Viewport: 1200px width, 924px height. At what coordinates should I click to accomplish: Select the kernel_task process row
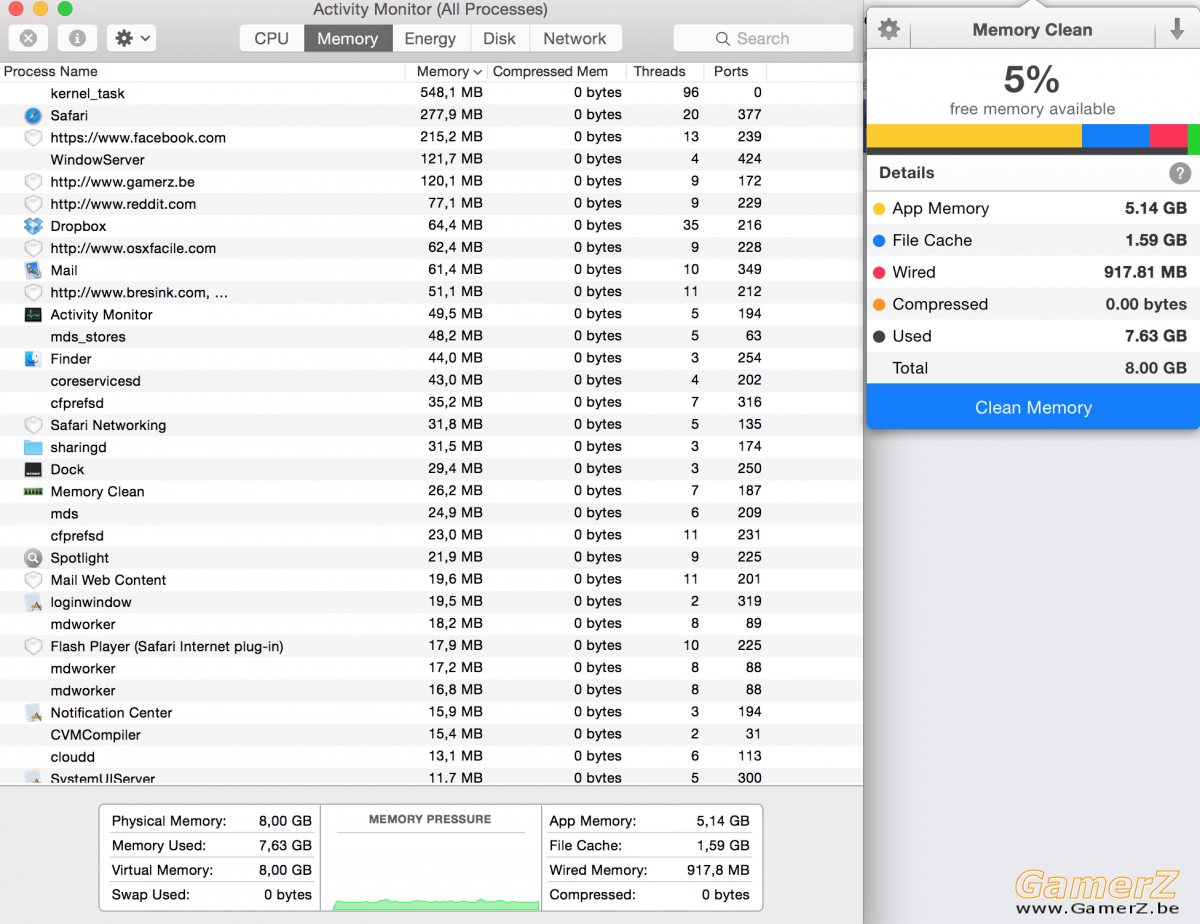tap(431, 93)
